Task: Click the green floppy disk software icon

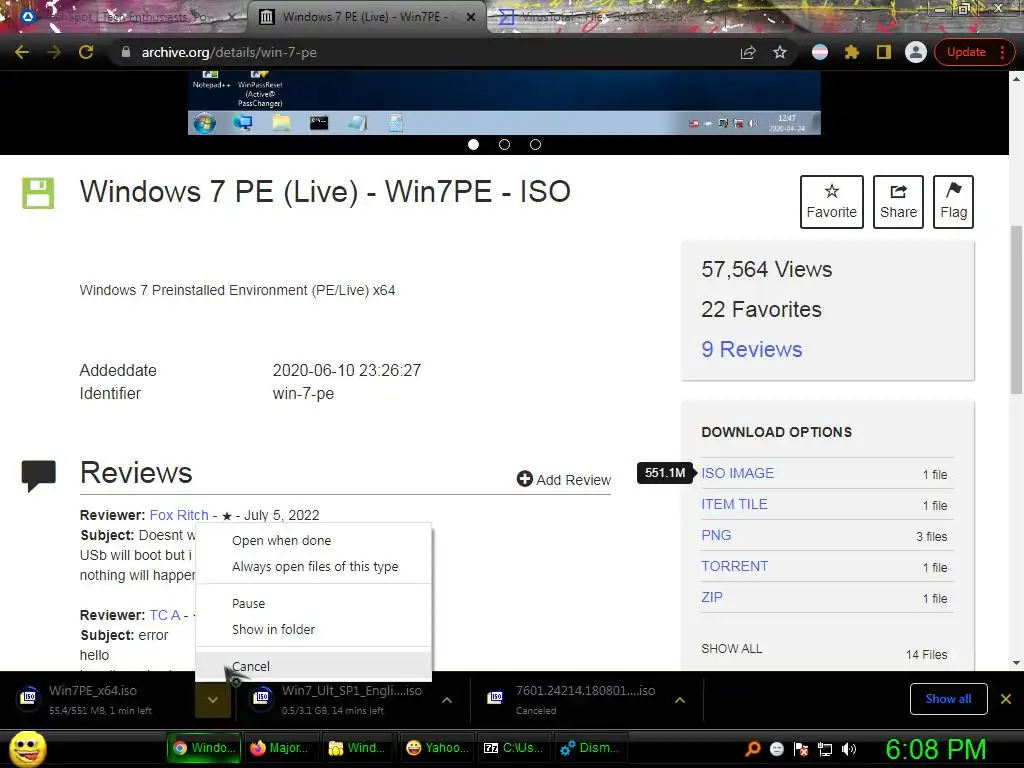Action: 38,193
